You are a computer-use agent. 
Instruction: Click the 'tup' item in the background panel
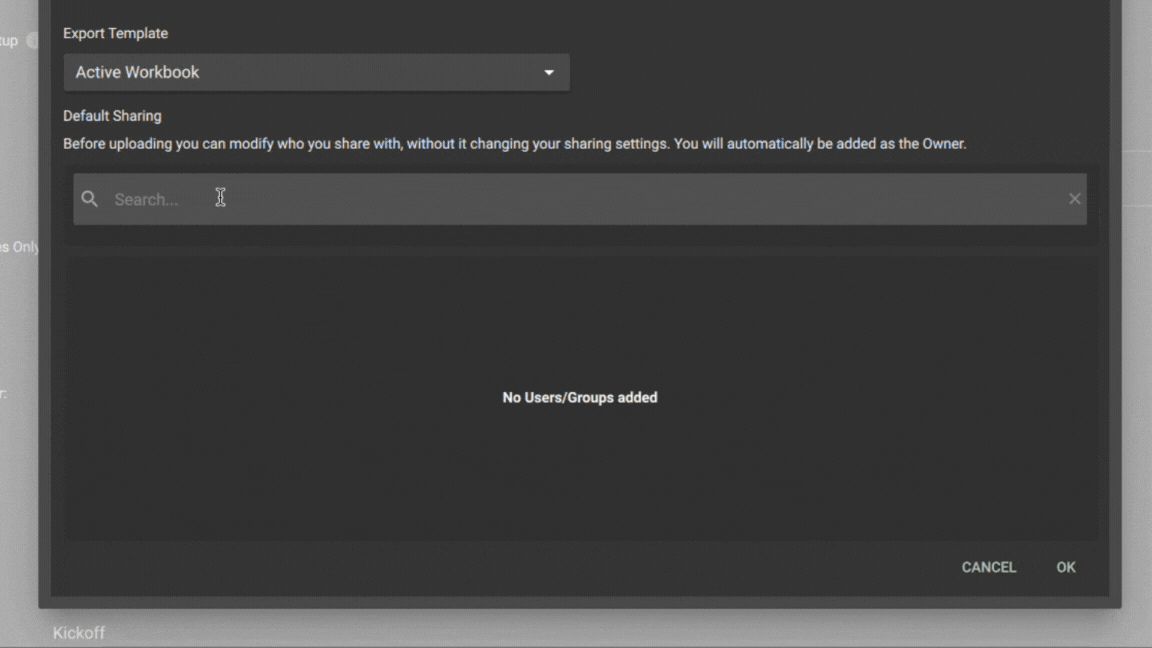[x=10, y=41]
